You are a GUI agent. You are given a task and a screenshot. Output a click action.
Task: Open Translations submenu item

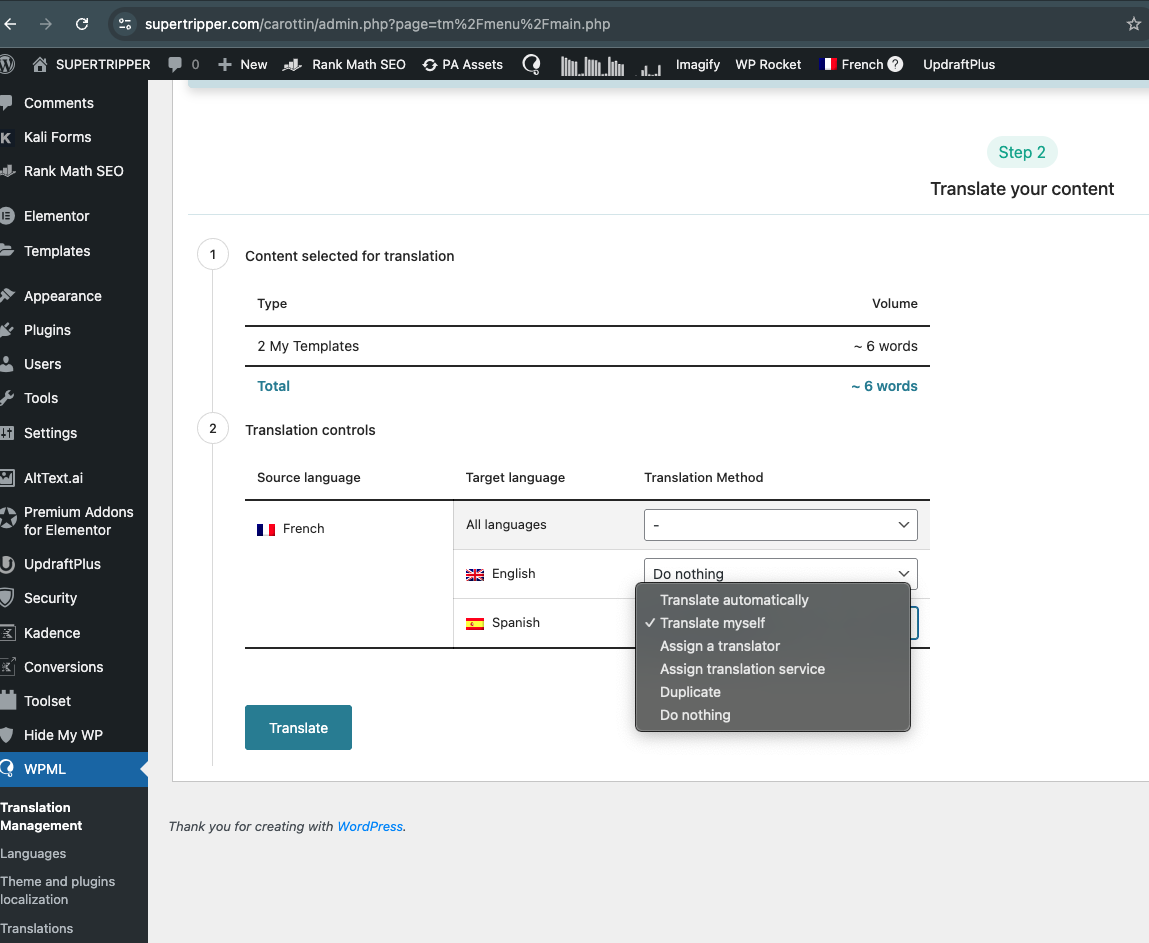pyautogui.click(x=37, y=928)
